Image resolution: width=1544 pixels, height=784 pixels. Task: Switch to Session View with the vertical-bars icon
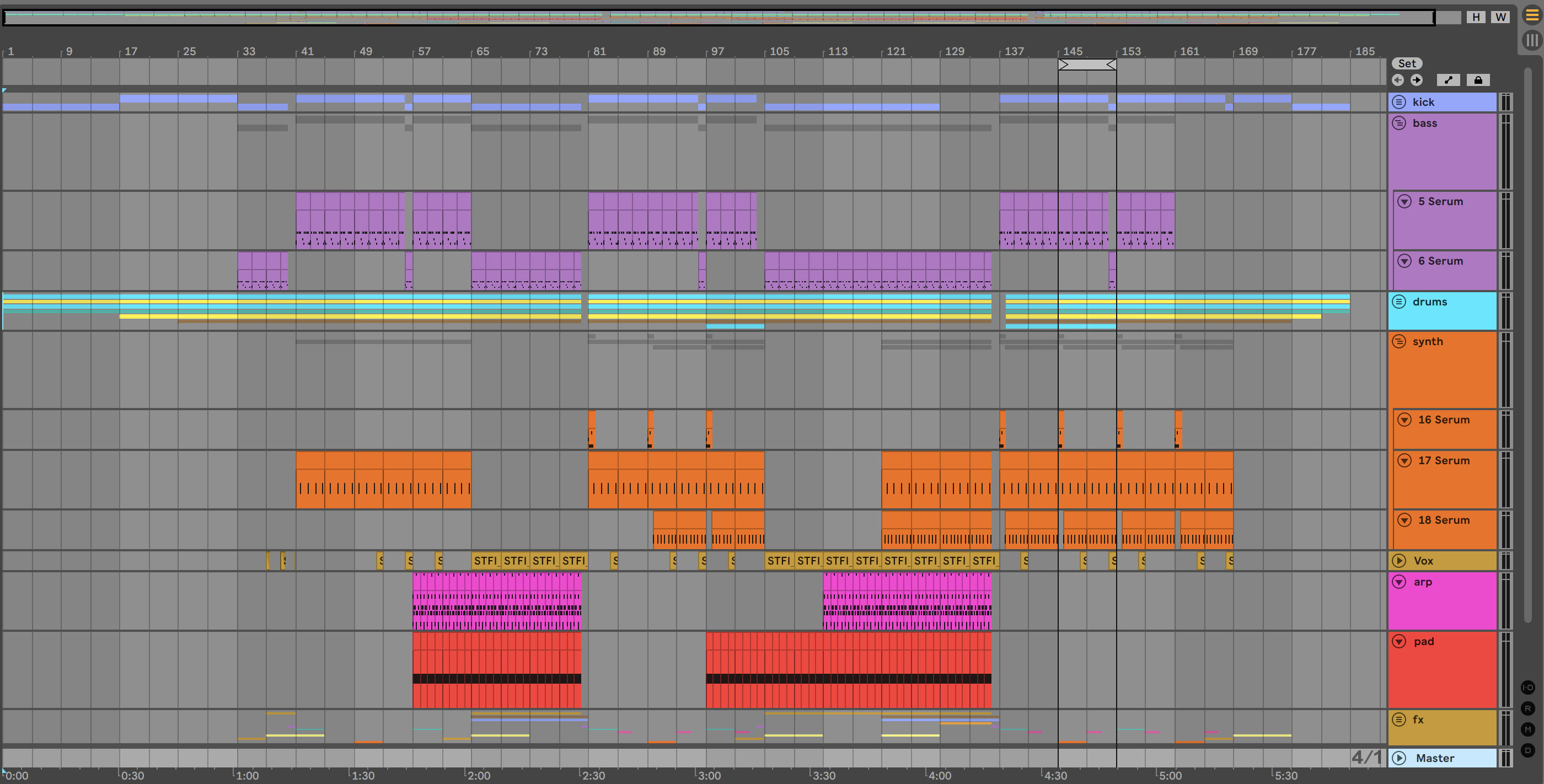click(x=1531, y=40)
